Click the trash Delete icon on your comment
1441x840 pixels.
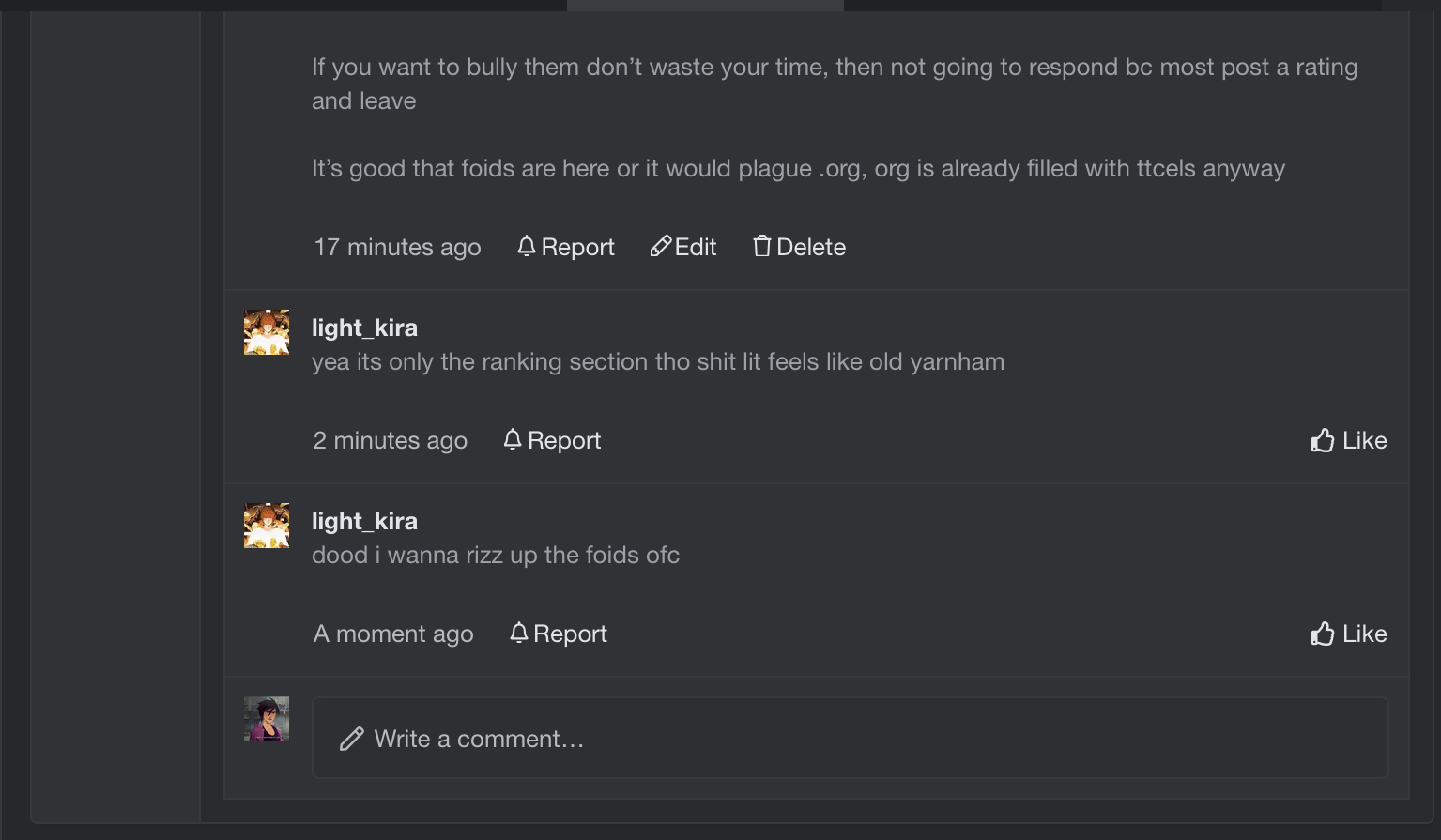[761, 247]
